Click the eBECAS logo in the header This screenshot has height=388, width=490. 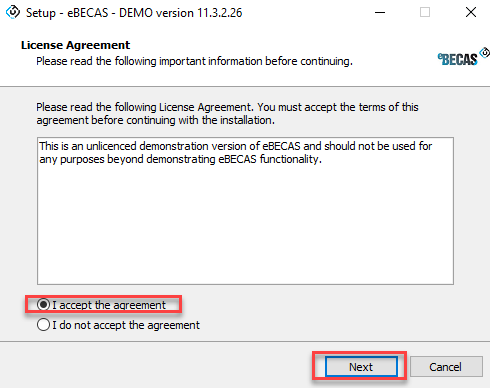[457, 60]
